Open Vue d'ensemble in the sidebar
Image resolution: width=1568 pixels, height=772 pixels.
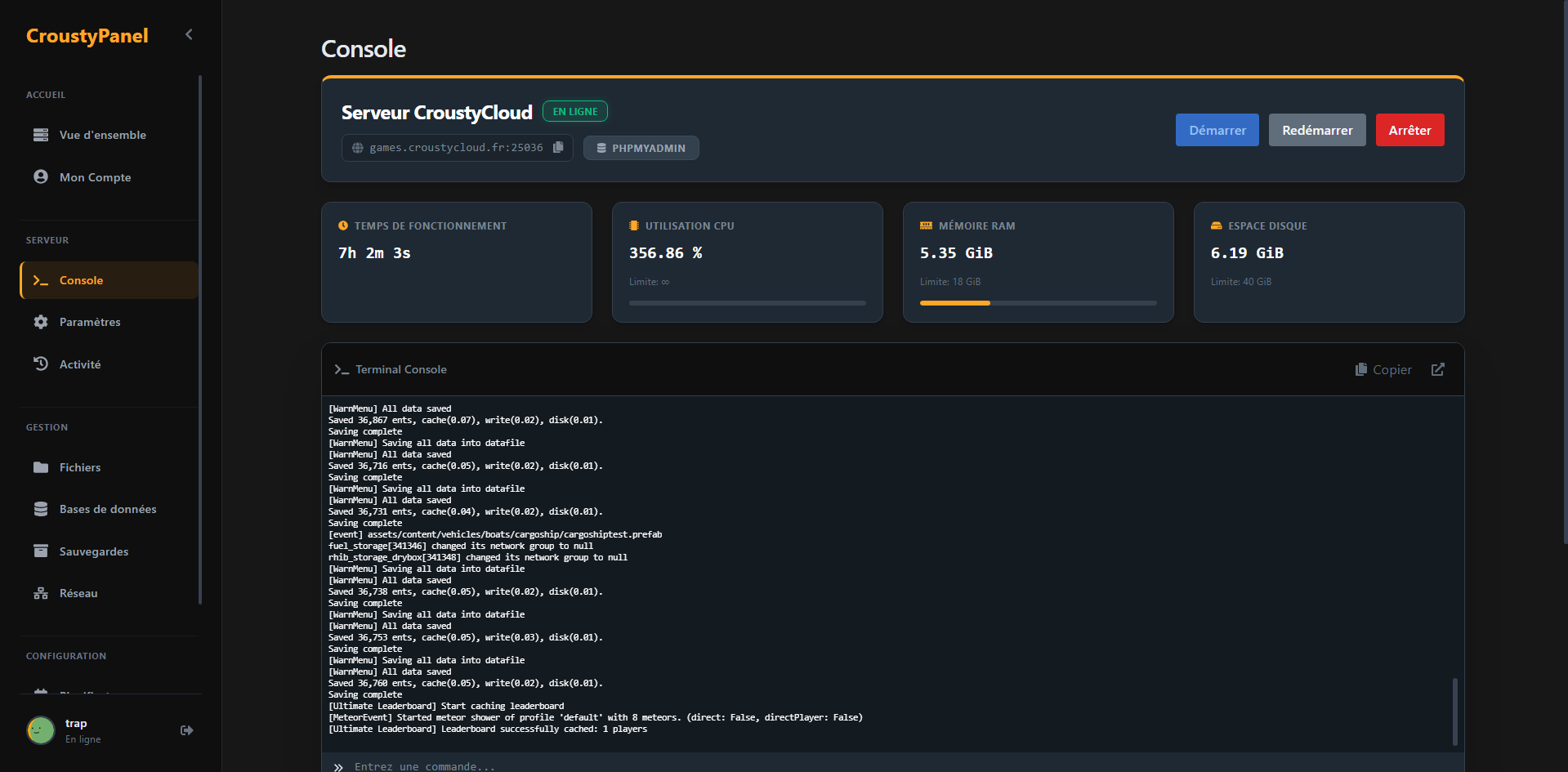tap(109, 135)
